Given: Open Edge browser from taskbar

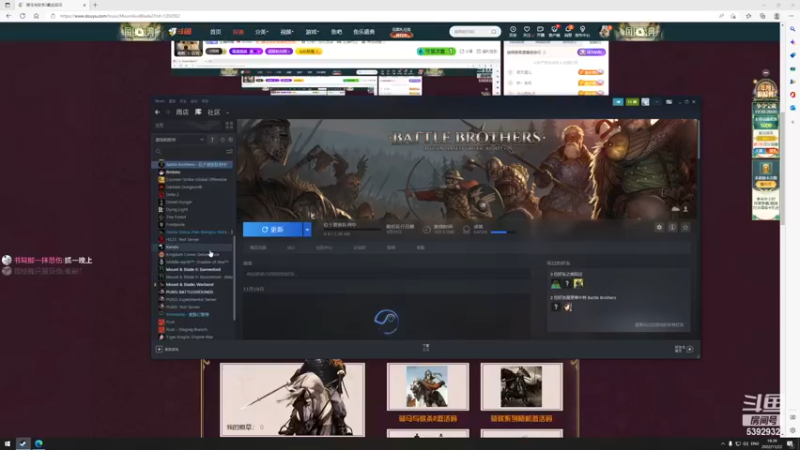Looking at the screenshot, I should pyautogui.click(x=39, y=443).
